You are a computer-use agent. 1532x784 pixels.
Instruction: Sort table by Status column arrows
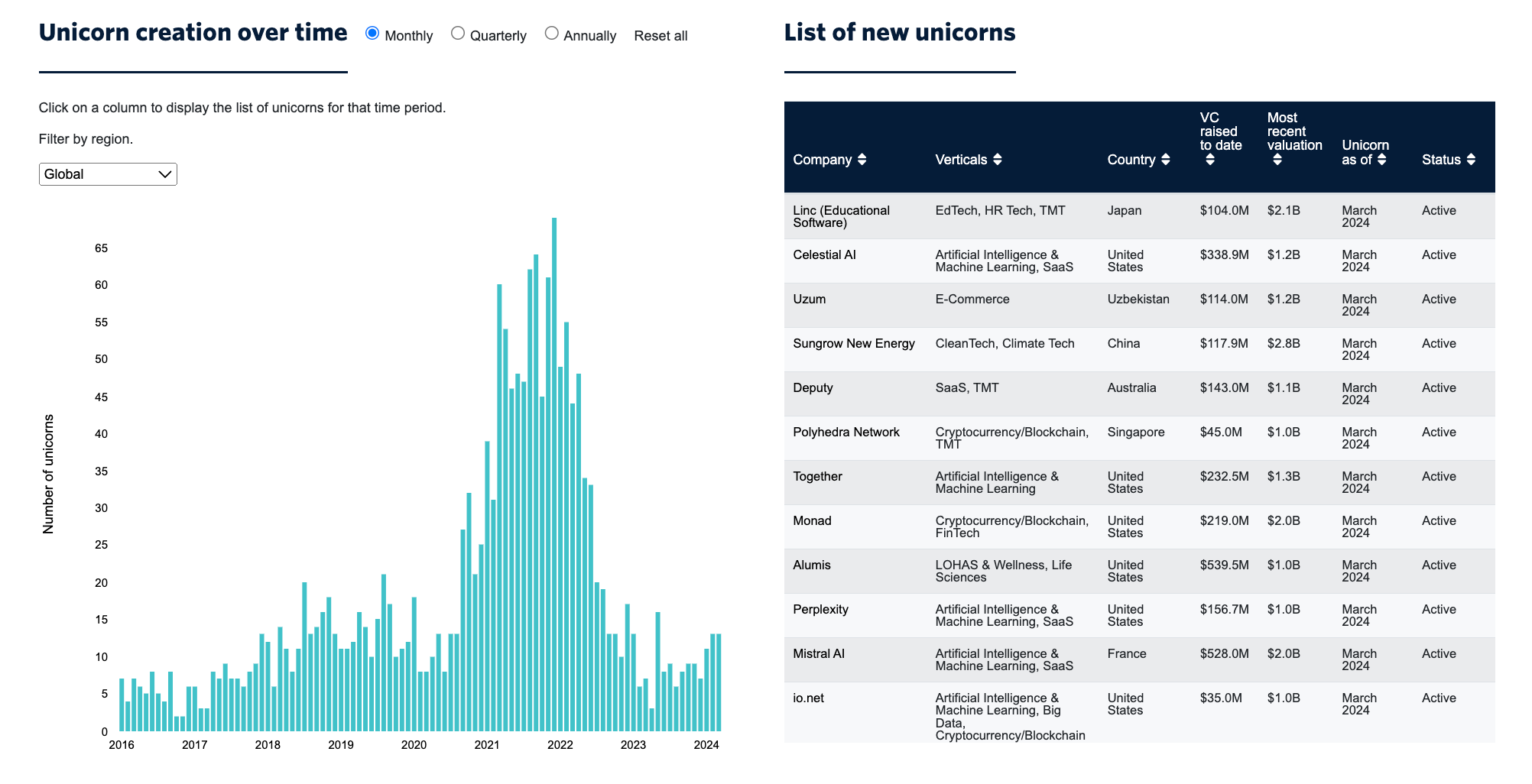tap(1471, 160)
